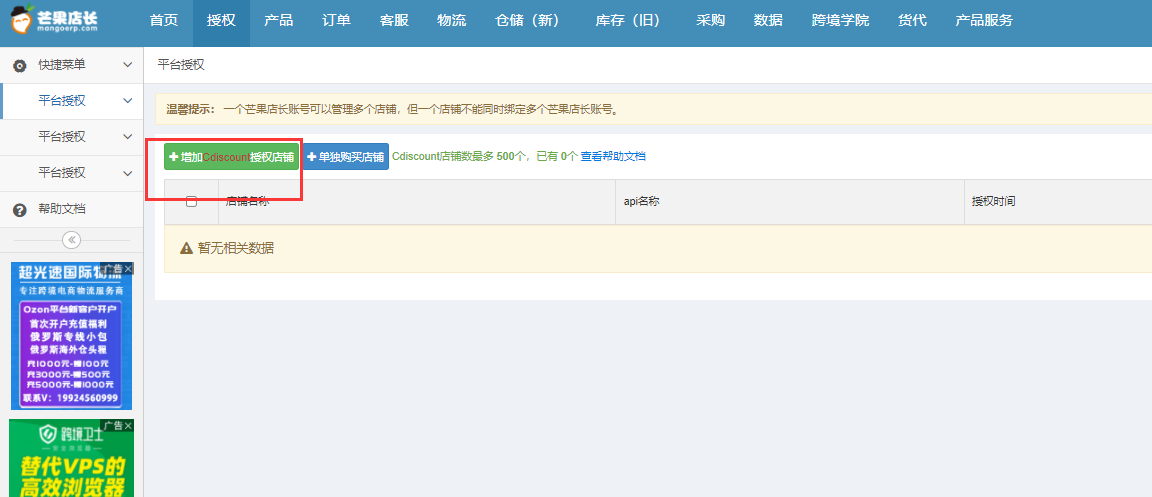Open the 采购 menu

710,21
